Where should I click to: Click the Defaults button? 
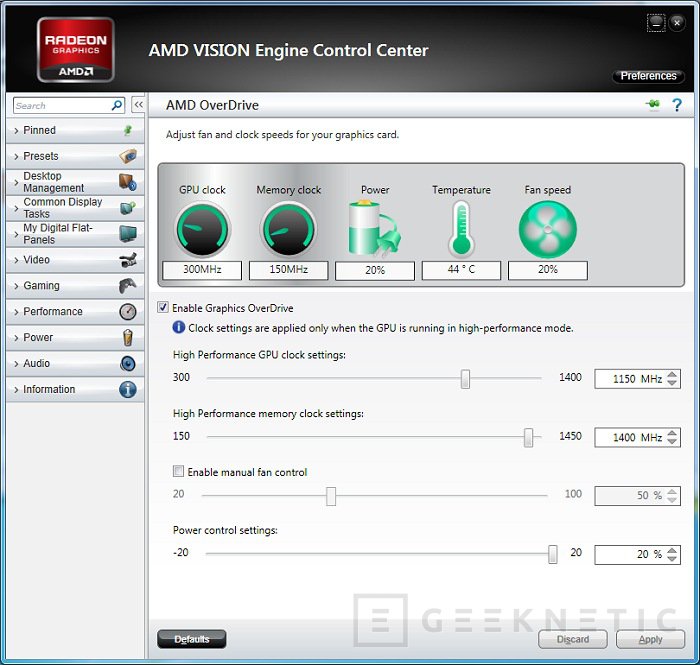click(192, 639)
